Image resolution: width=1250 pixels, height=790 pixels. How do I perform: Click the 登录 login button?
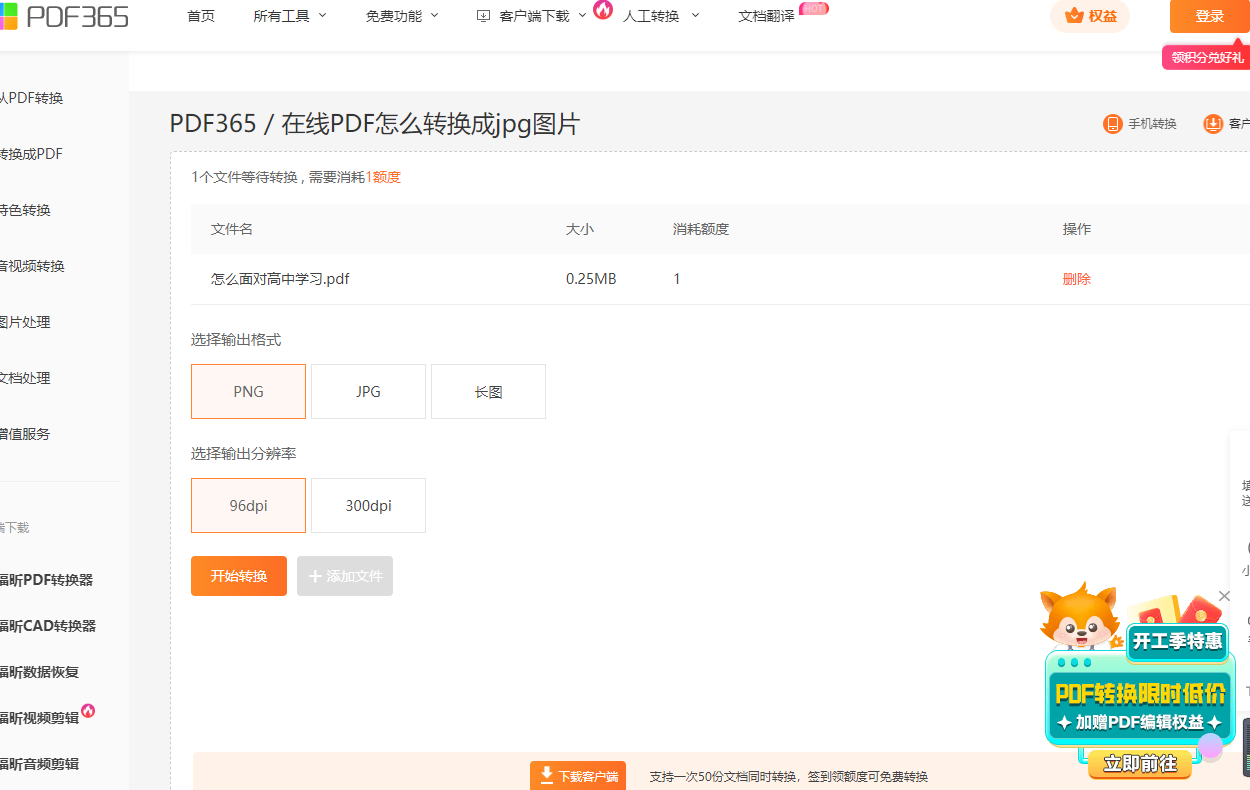1210,16
